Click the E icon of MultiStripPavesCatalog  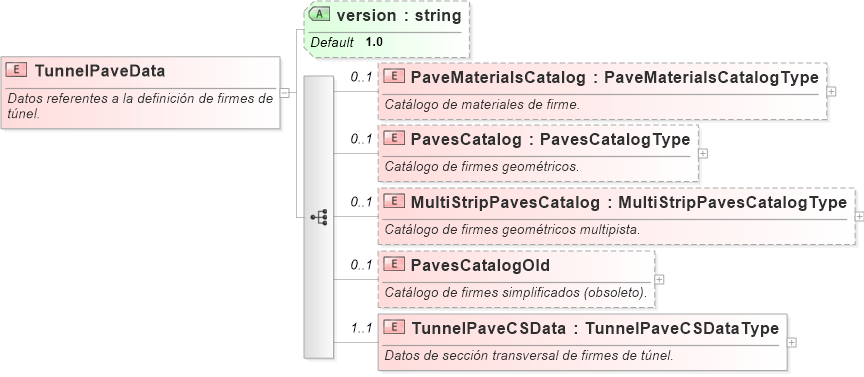pyautogui.click(x=394, y=202)
